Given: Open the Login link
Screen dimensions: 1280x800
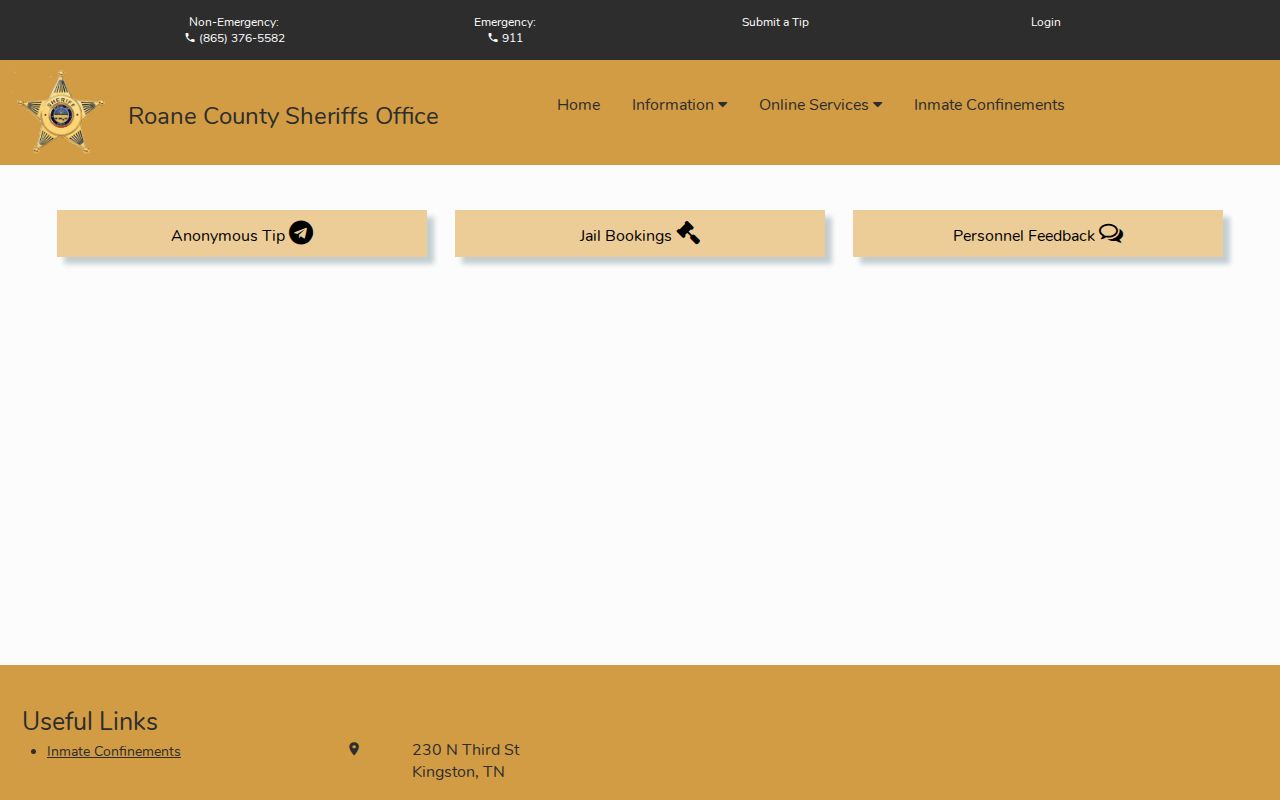Looking at the screenshot, I should (1046, 22).
